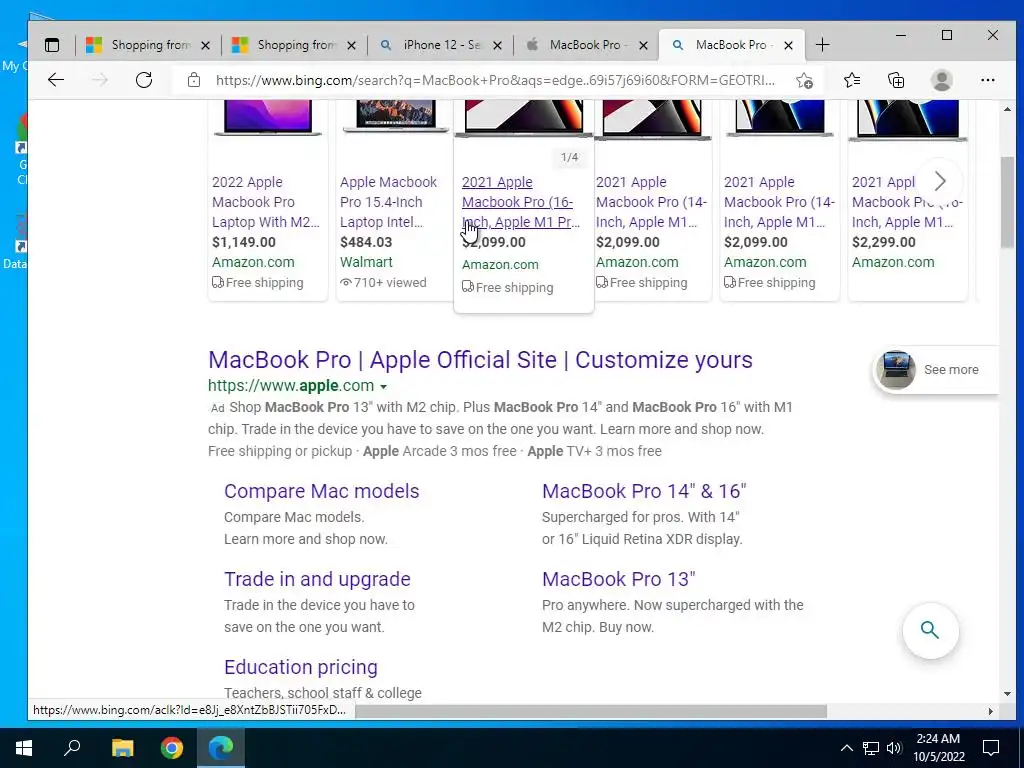Image resolution: width=1024 pixels, height=768 pixels.
Task: Click the Walmart seller name
Action: [366, 262]
